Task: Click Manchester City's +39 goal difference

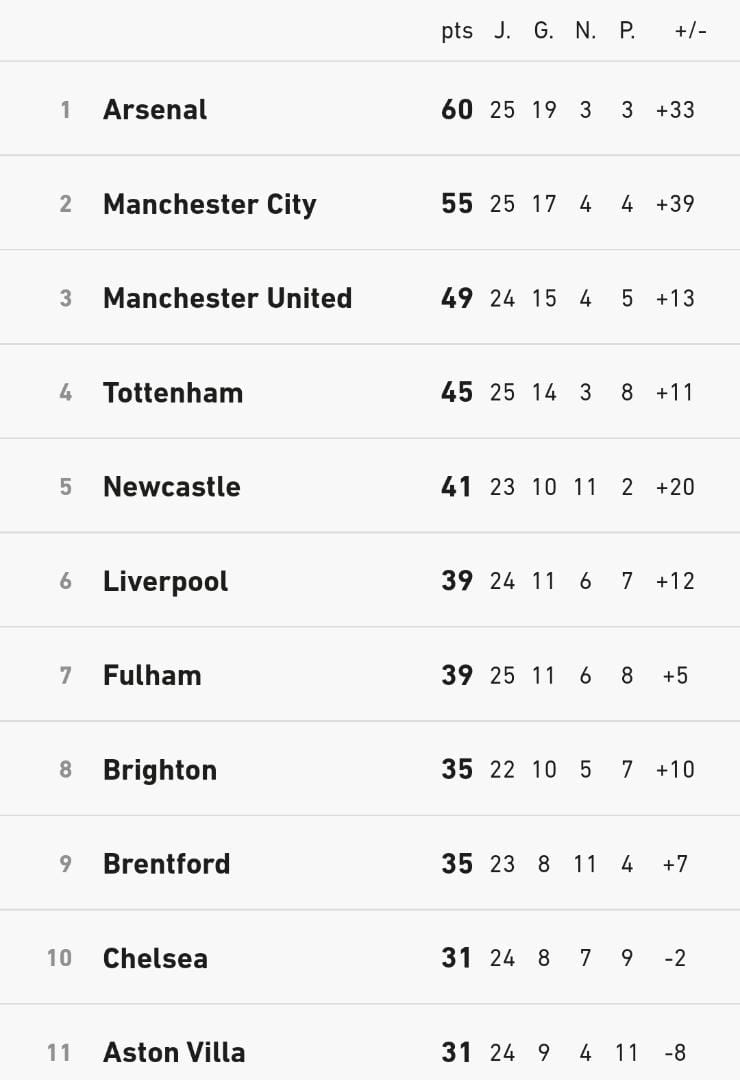Action: tap(675, 204)
